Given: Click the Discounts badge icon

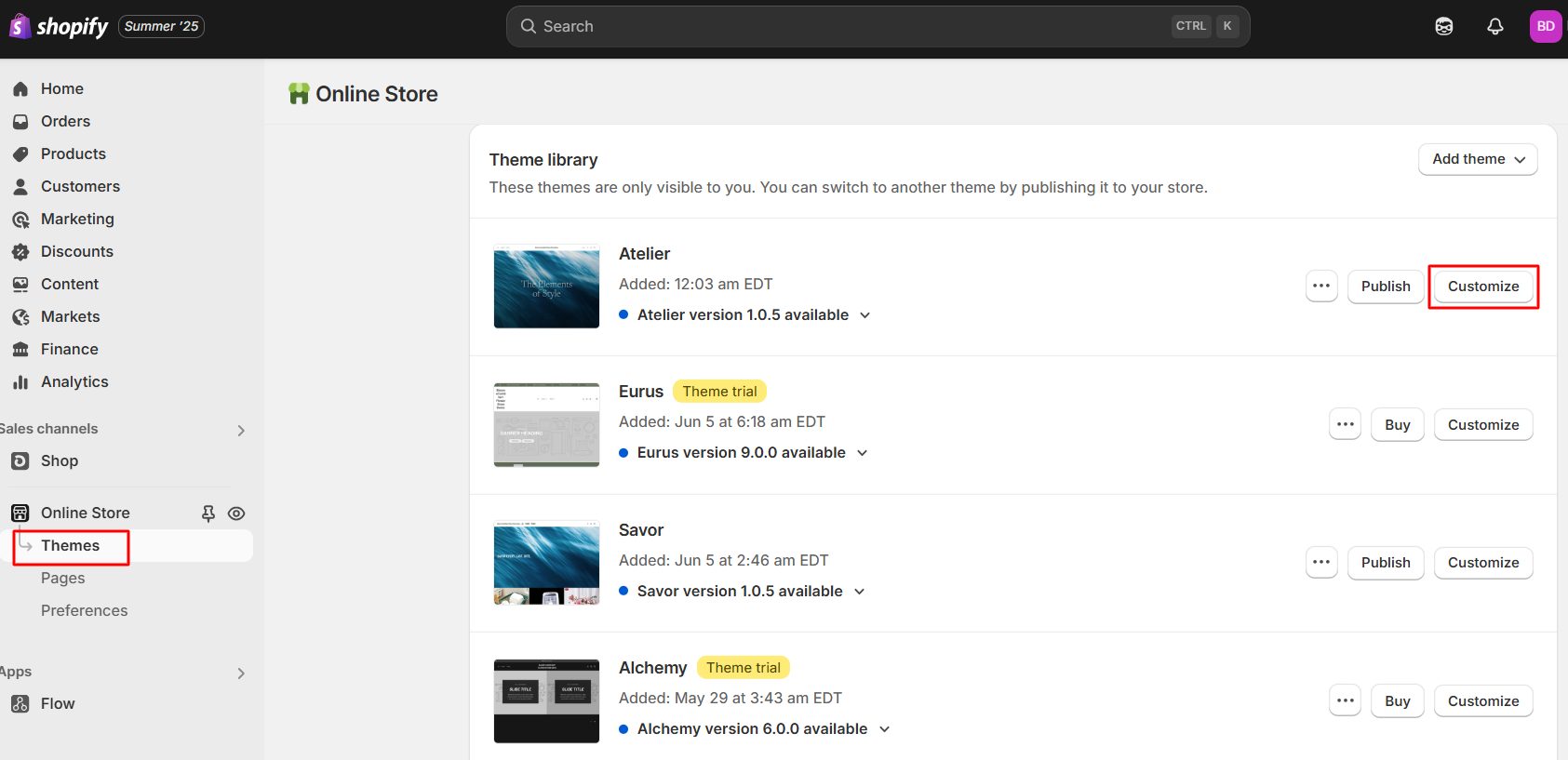Looking at the screenshot, I should click(20, 252).
